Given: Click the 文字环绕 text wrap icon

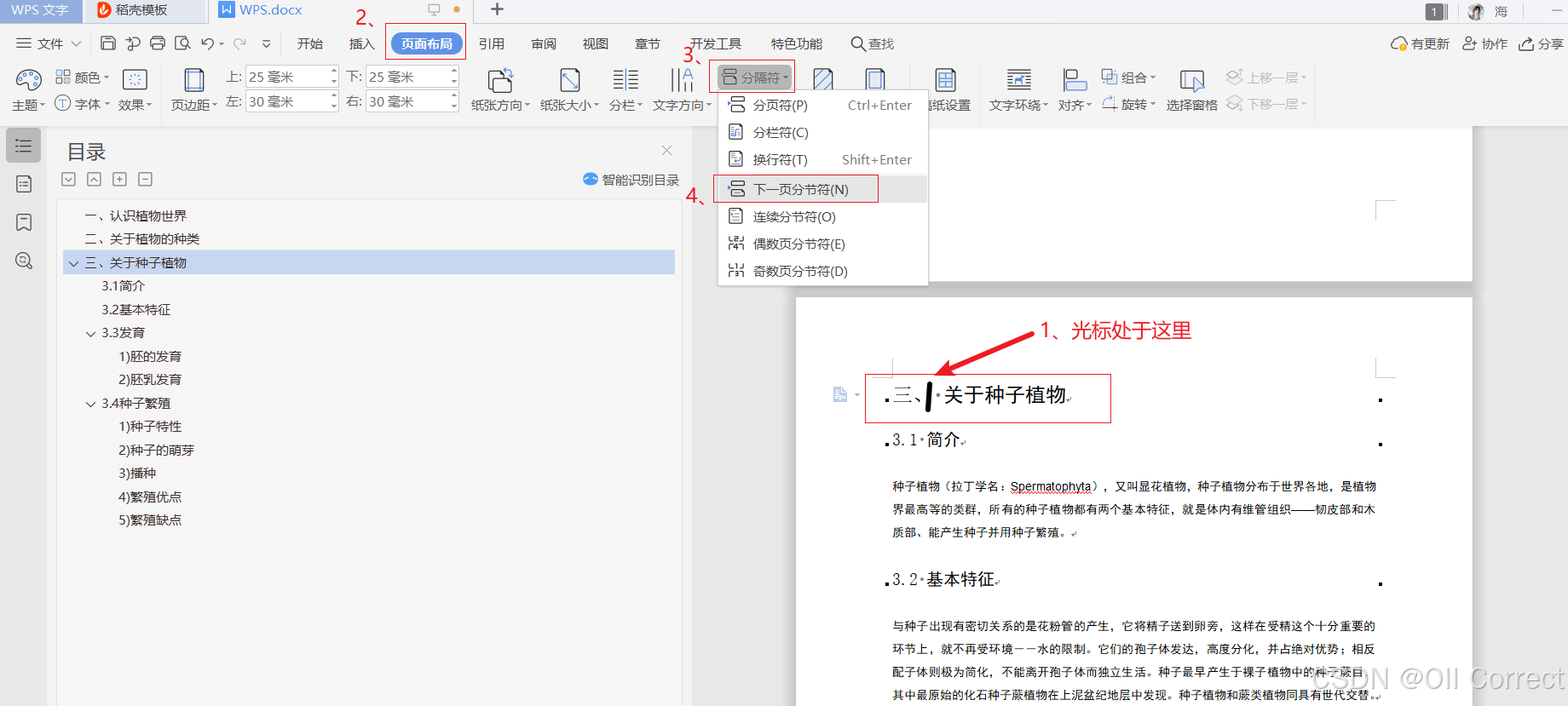Looking at the screenshot, I should point(1018,80).
